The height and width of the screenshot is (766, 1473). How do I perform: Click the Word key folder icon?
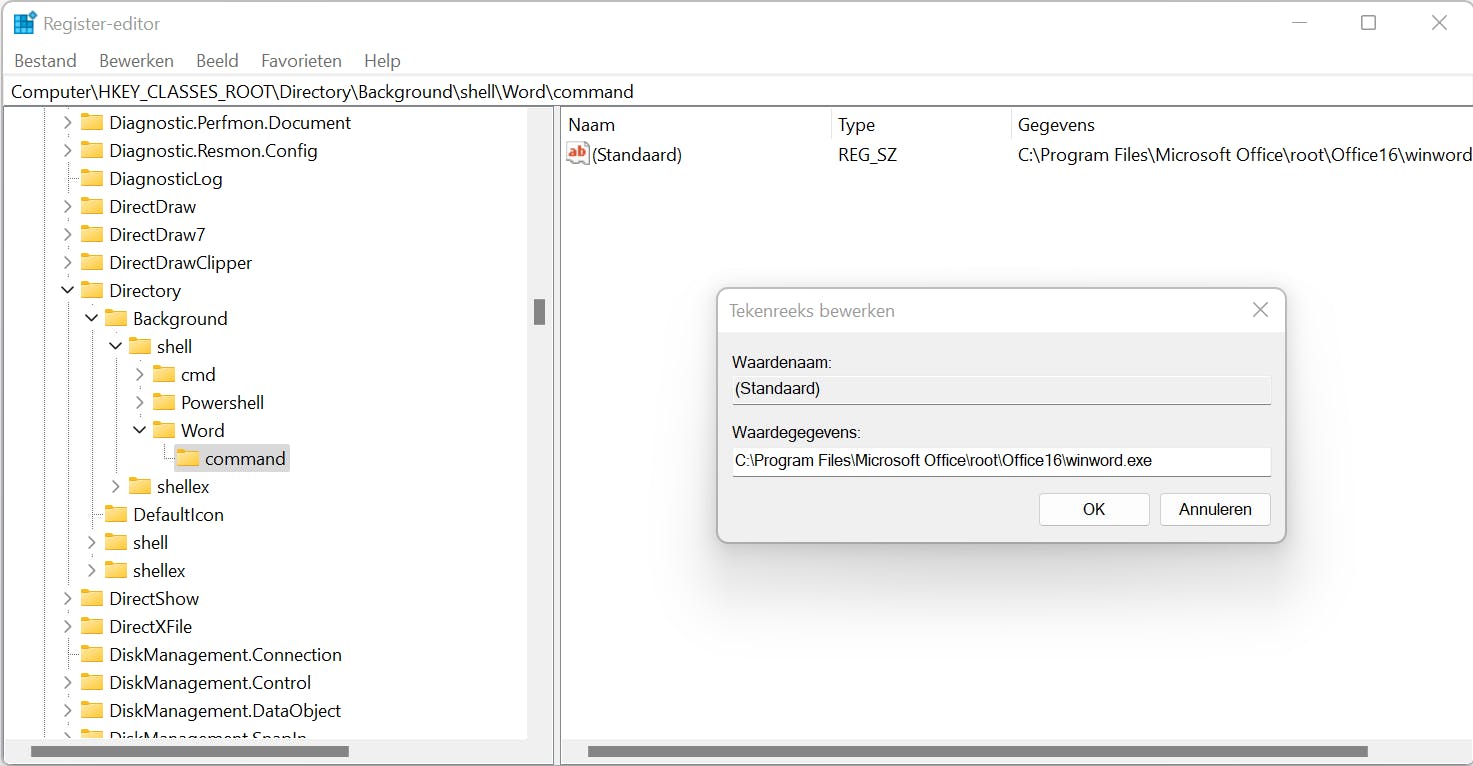164,431
